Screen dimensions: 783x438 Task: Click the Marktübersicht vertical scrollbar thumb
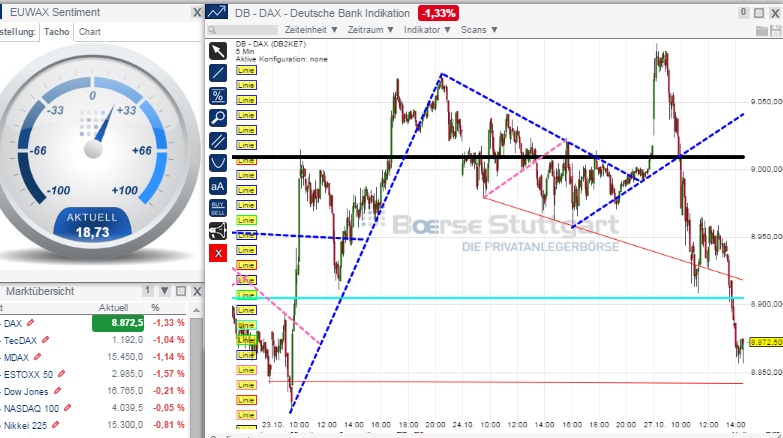click(196, 375)
